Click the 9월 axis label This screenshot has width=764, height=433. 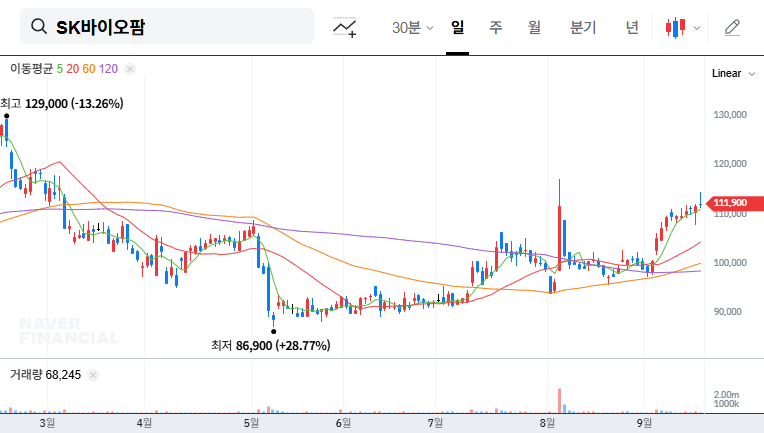pyautogui.click(x=644, y=423)
